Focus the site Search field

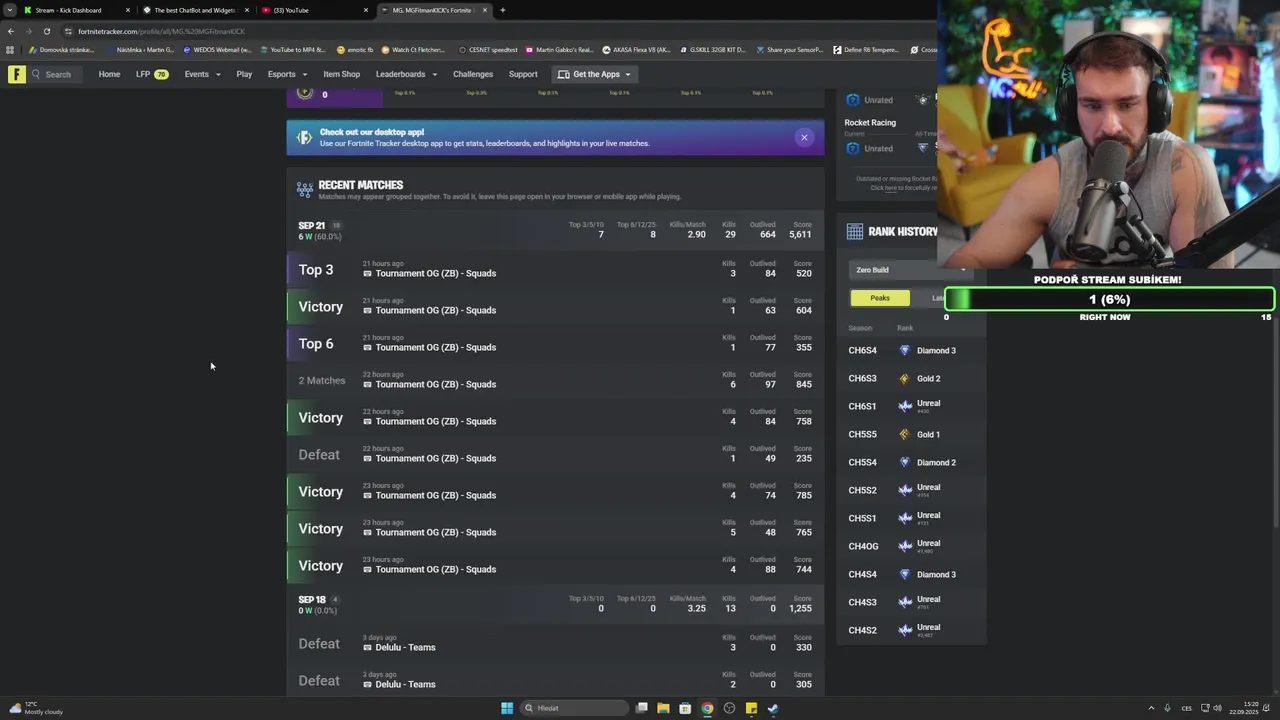coord(58,74)
